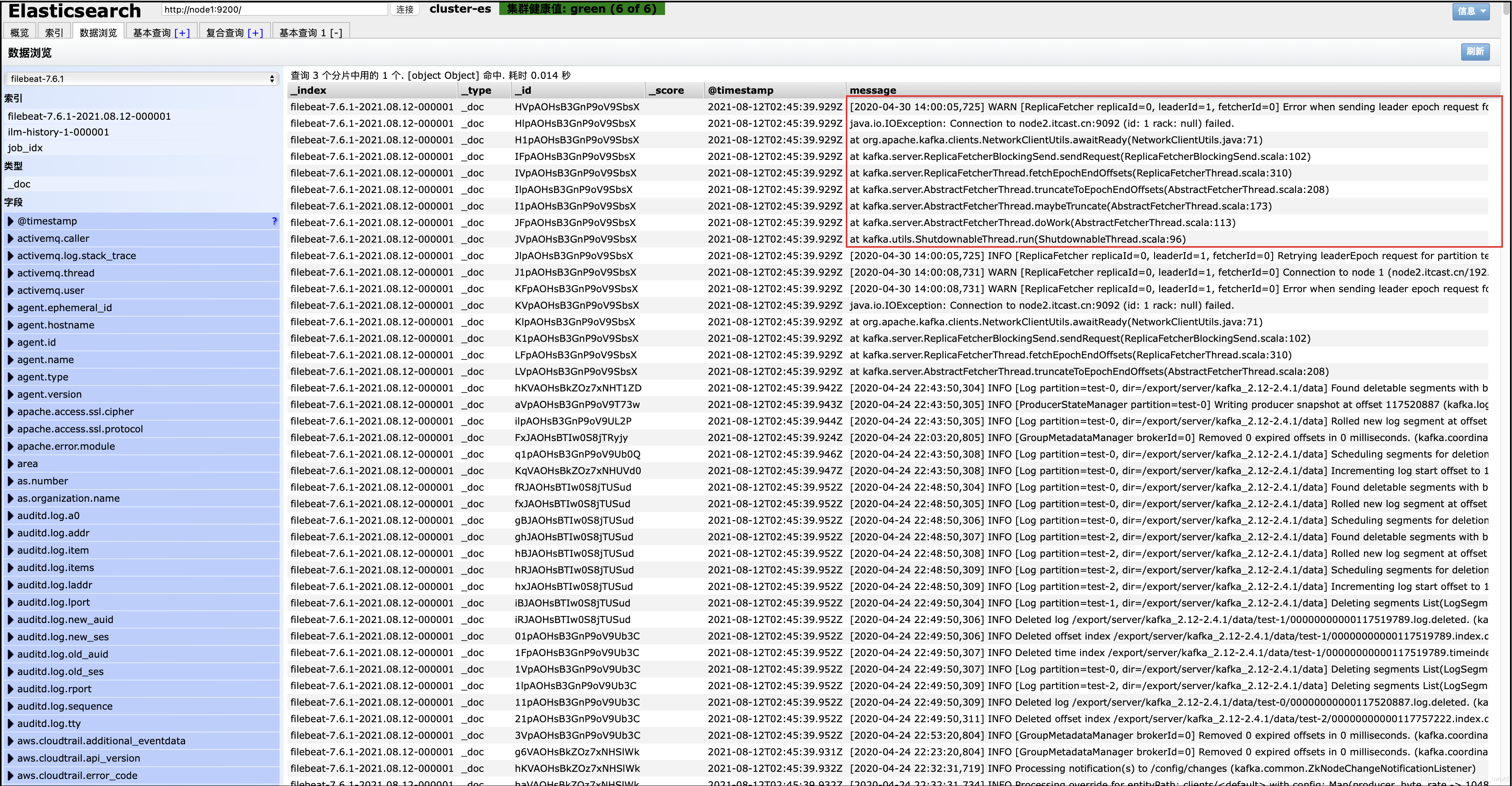This screenshot has height=786, width=1512.
Task: Select the 数据浏览 tab
Action: (98, 32)
